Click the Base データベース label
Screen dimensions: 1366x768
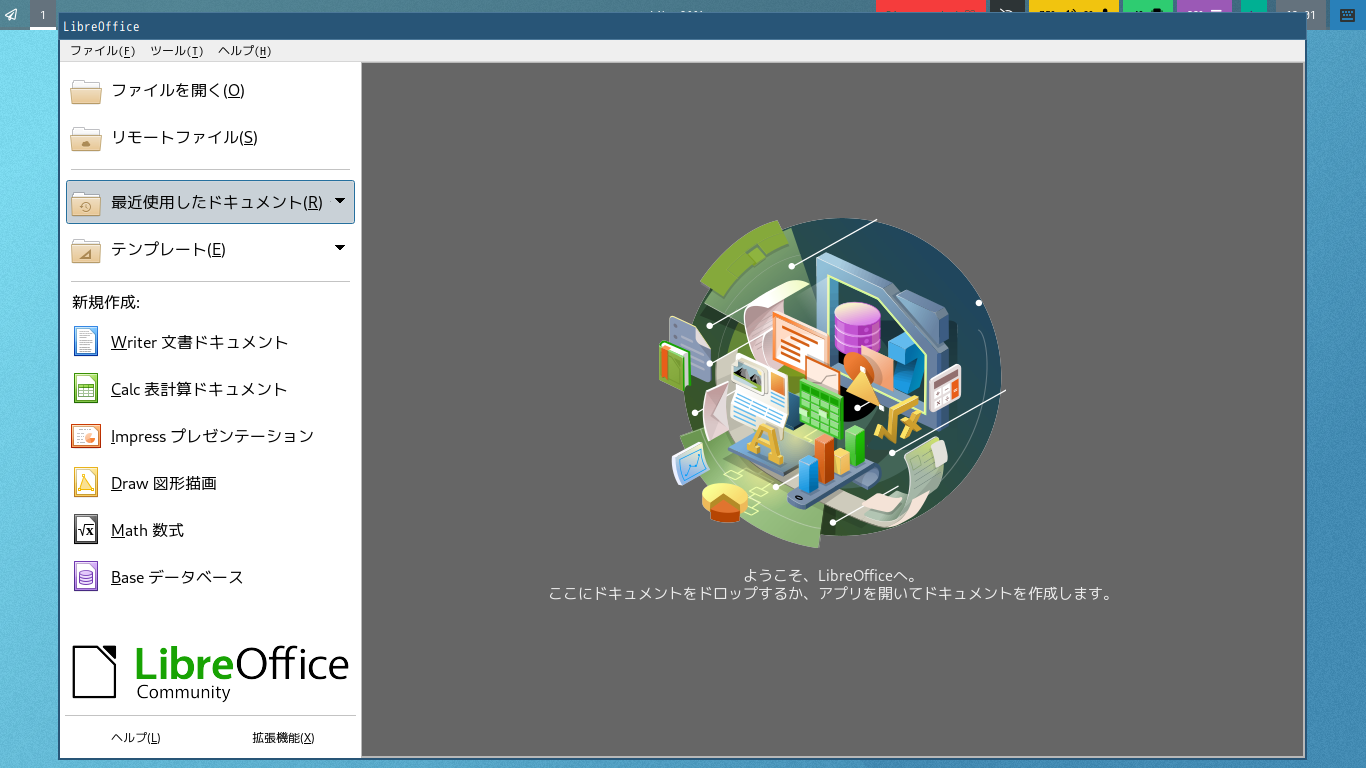coord(177,577)
